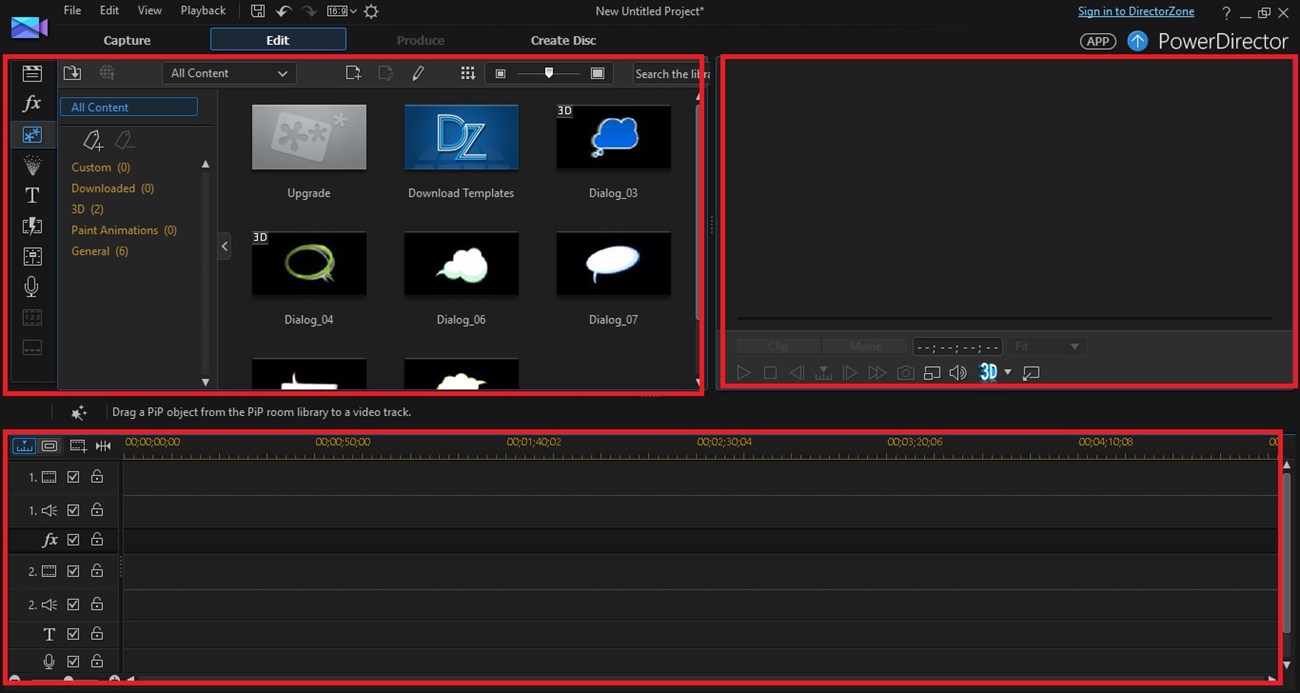Lock video track 1

point(97,478)
